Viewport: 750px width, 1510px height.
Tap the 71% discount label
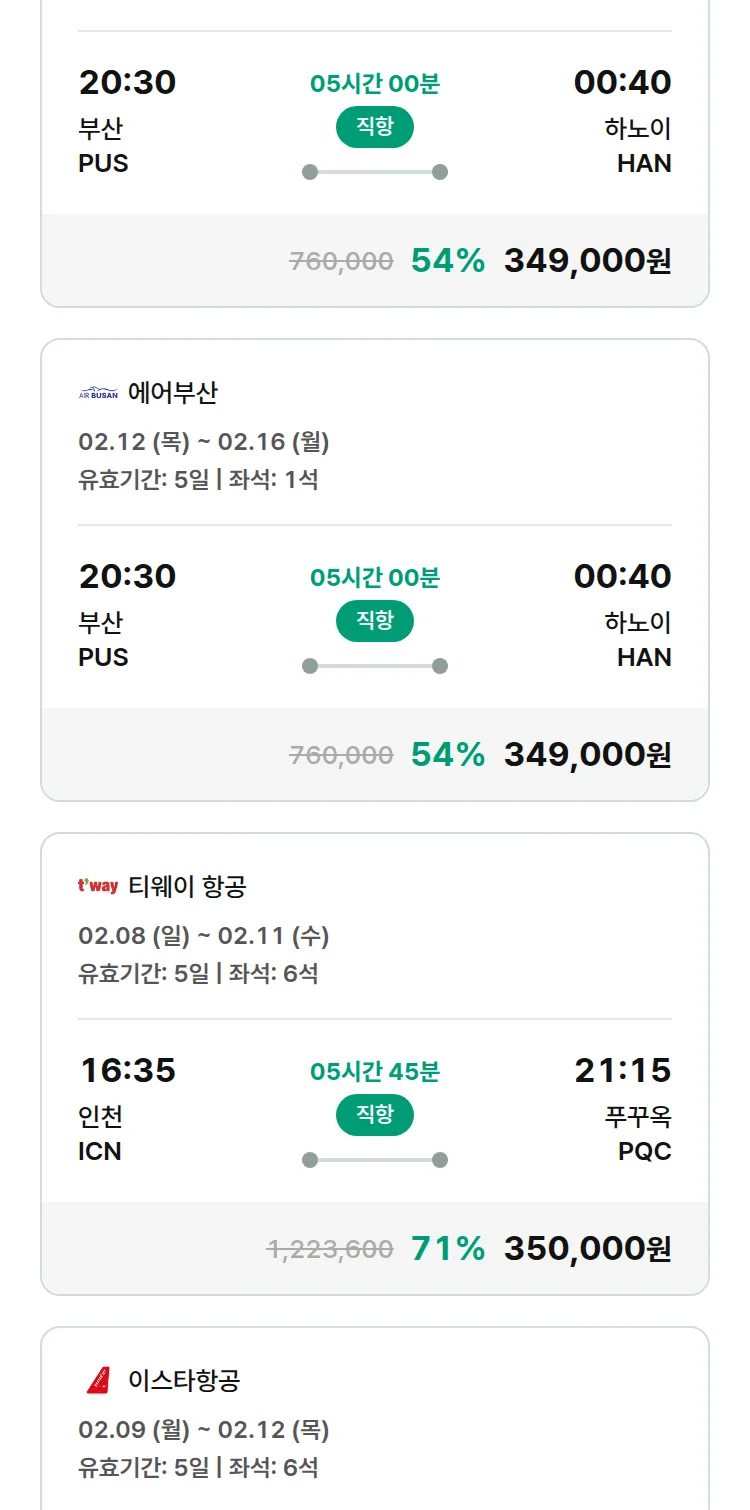click(448, 1249)
